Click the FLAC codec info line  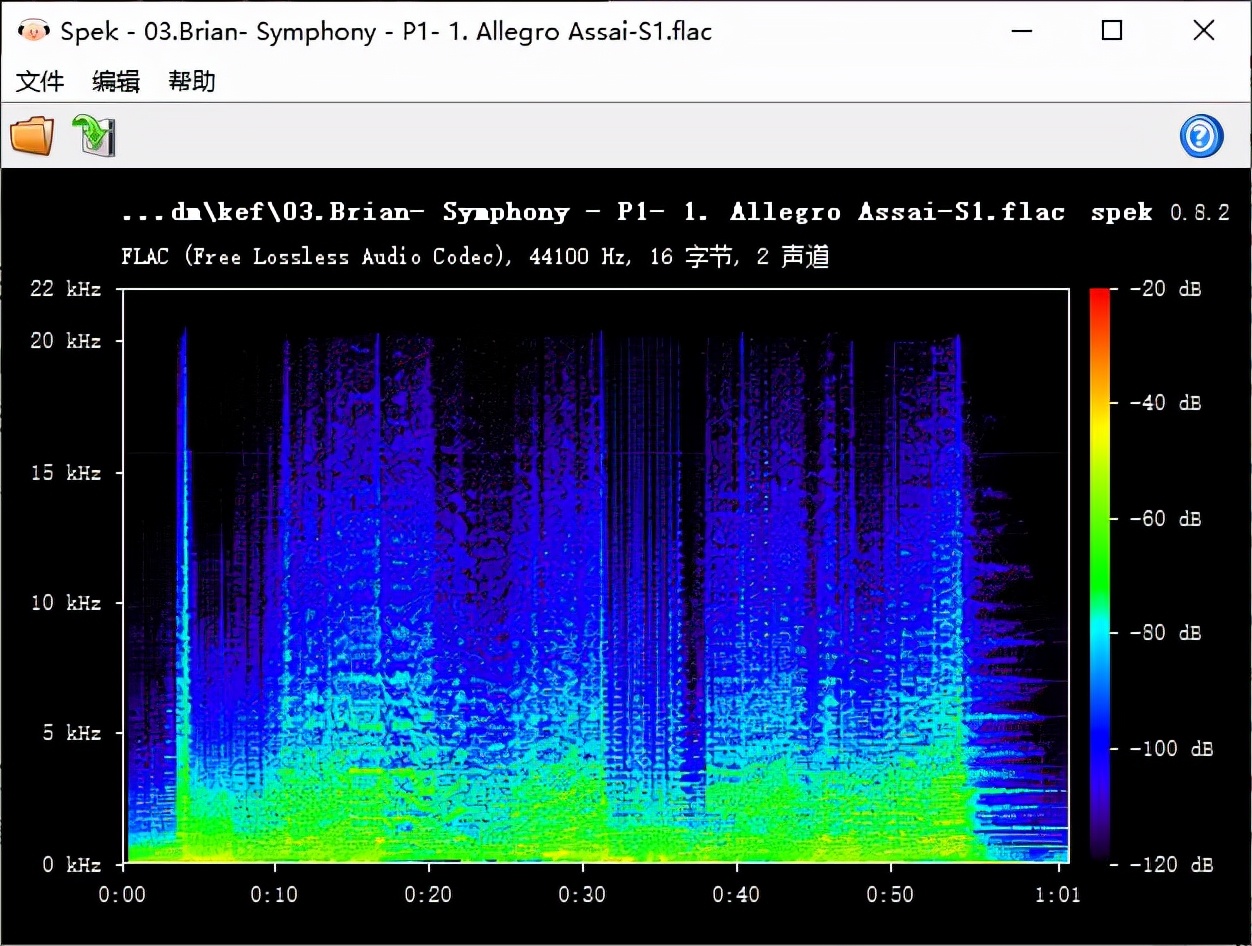pyautogui.click(x=475, y=257)
